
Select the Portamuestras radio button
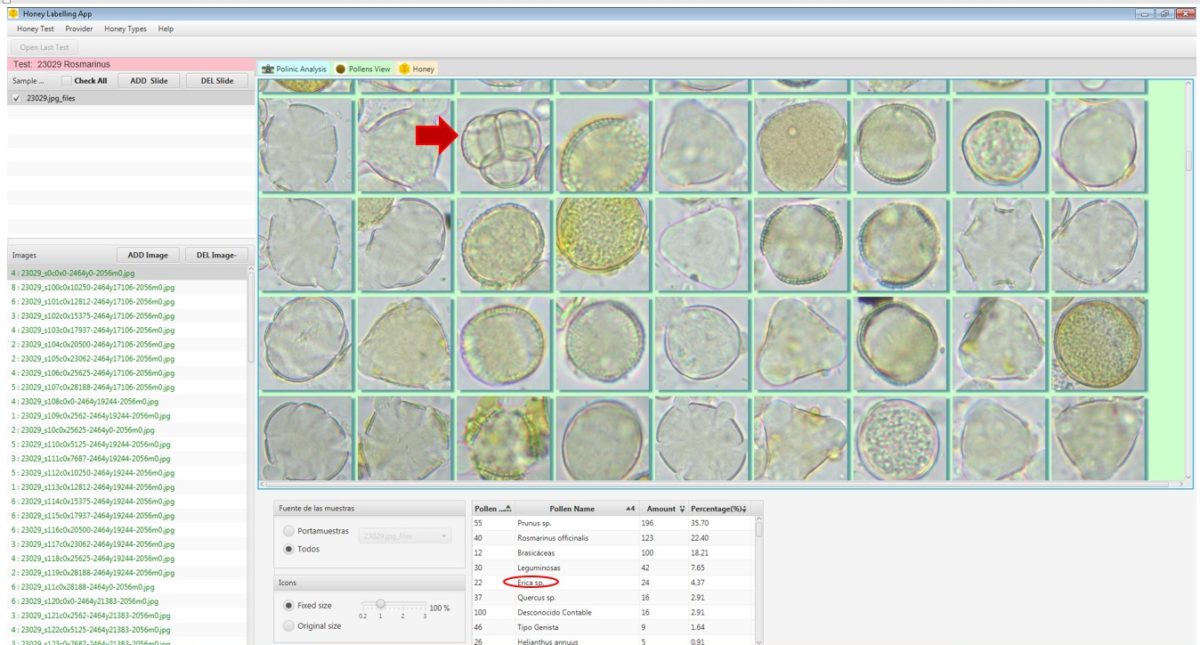coord(290,531)
